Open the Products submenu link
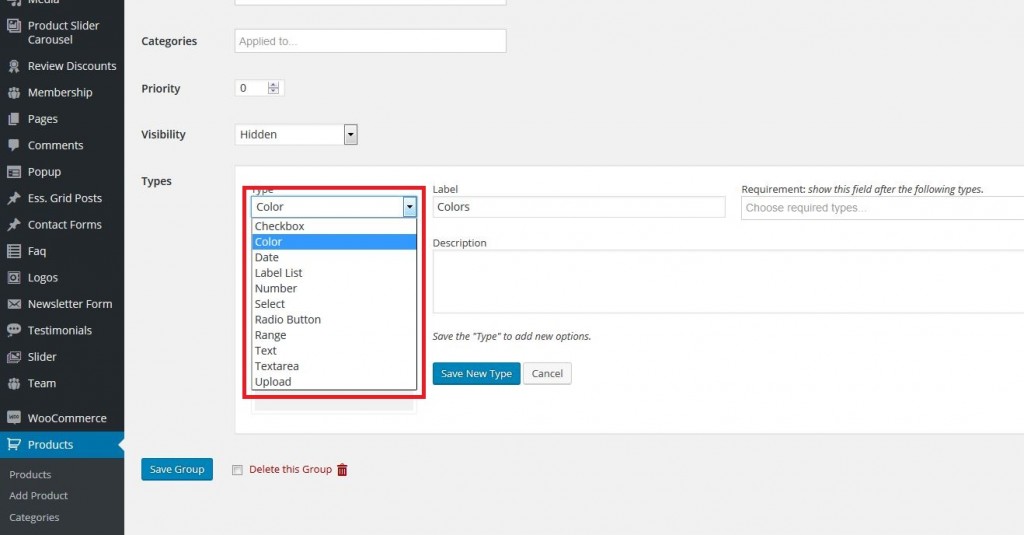The image size is (1024, 535). click(30, 475)
